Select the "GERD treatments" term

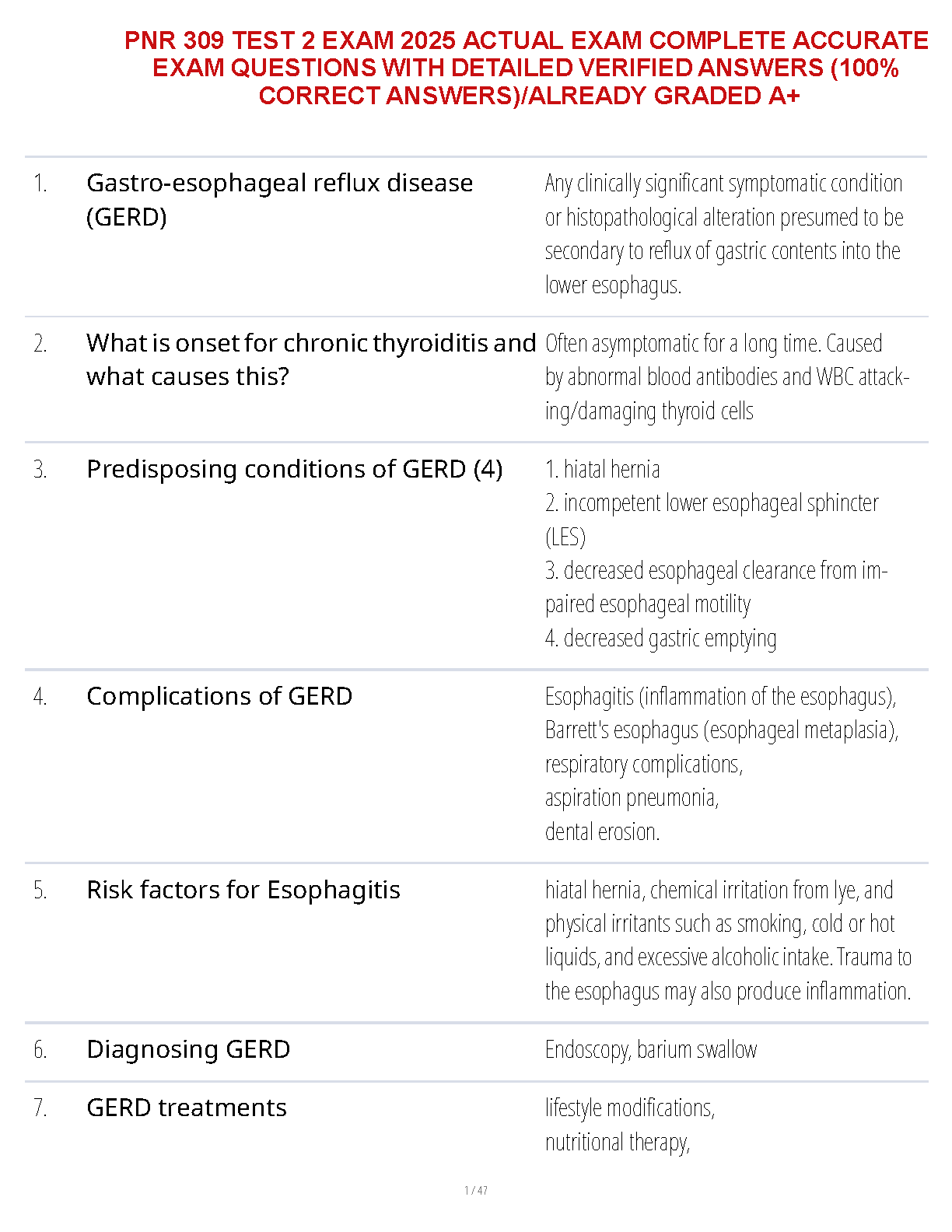187,1108
